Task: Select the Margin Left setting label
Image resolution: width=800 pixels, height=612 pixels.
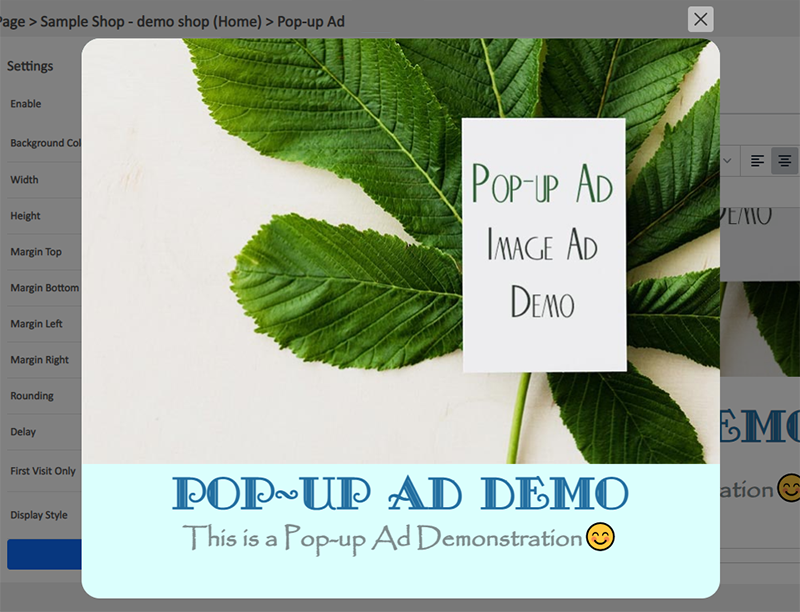Action: click(36, 324)
